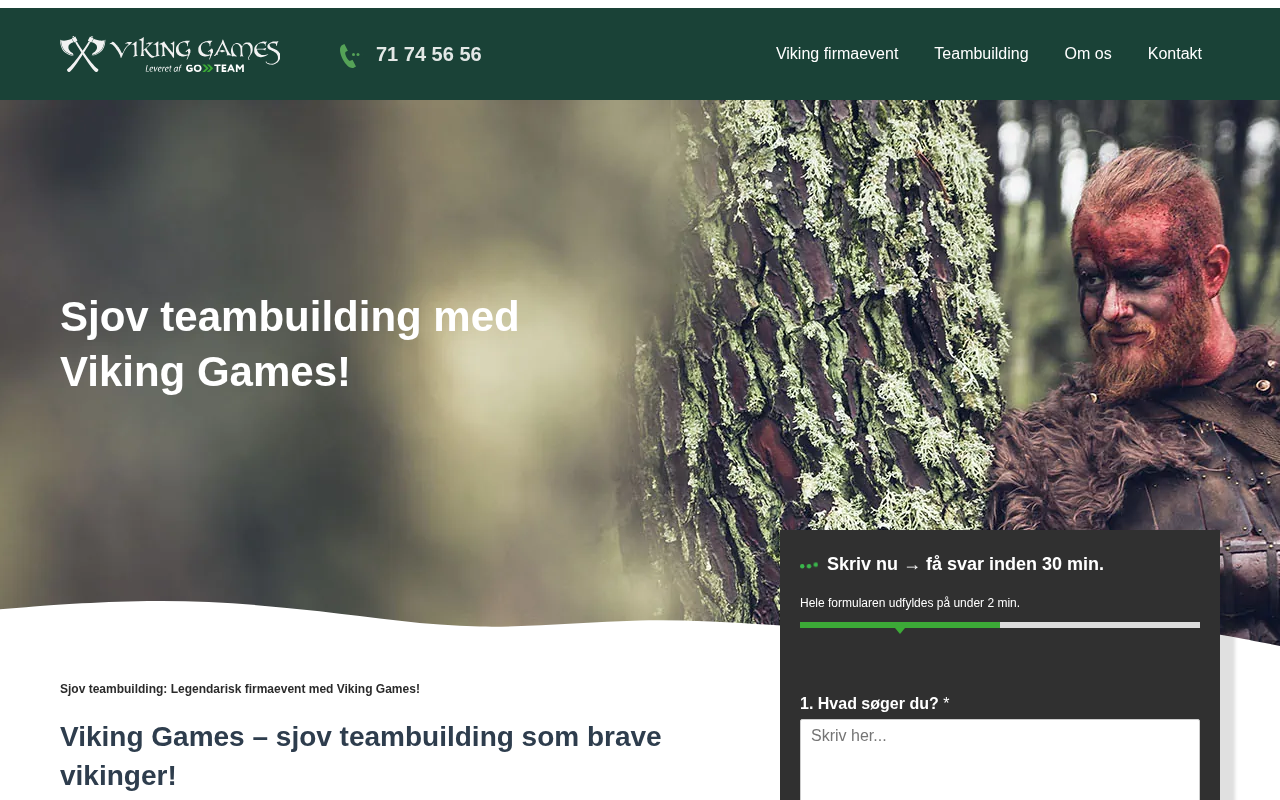
Task: Click the GO TEAM sub-logo text
Action: [215, 68]
